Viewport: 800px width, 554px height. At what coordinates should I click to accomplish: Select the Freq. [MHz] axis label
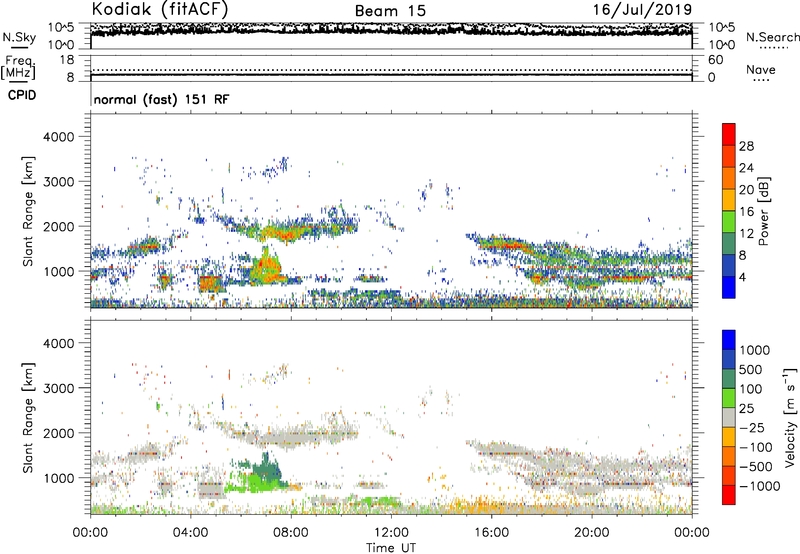coord(18,67)
